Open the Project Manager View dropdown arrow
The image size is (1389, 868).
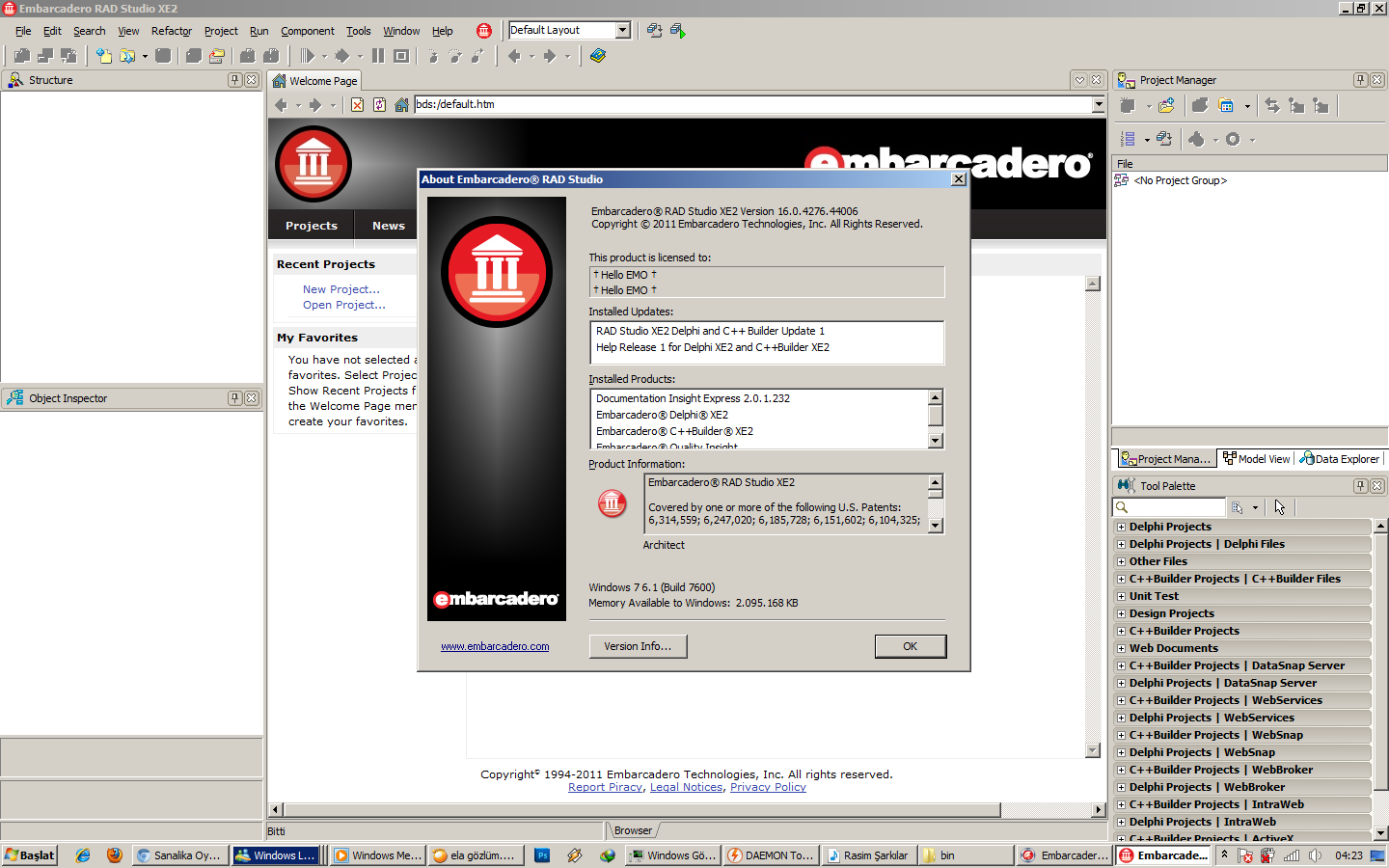(x=1247, y=106)
